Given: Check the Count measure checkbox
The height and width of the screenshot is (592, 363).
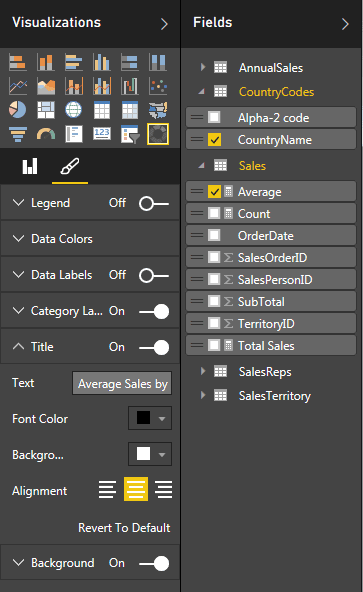Looking at the screenshot, I should point(214,214).
